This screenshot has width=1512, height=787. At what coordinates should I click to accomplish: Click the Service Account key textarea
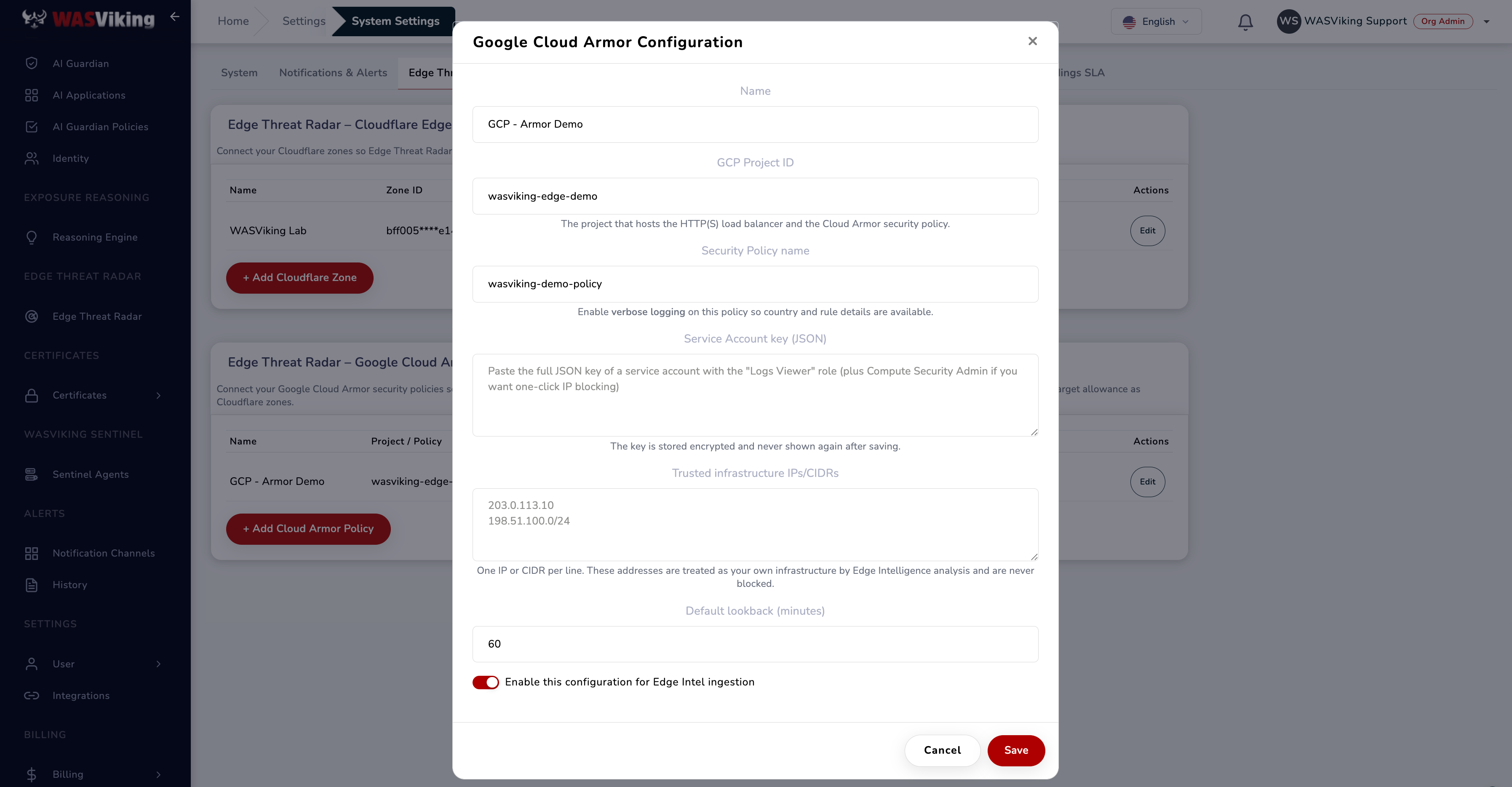755,395
